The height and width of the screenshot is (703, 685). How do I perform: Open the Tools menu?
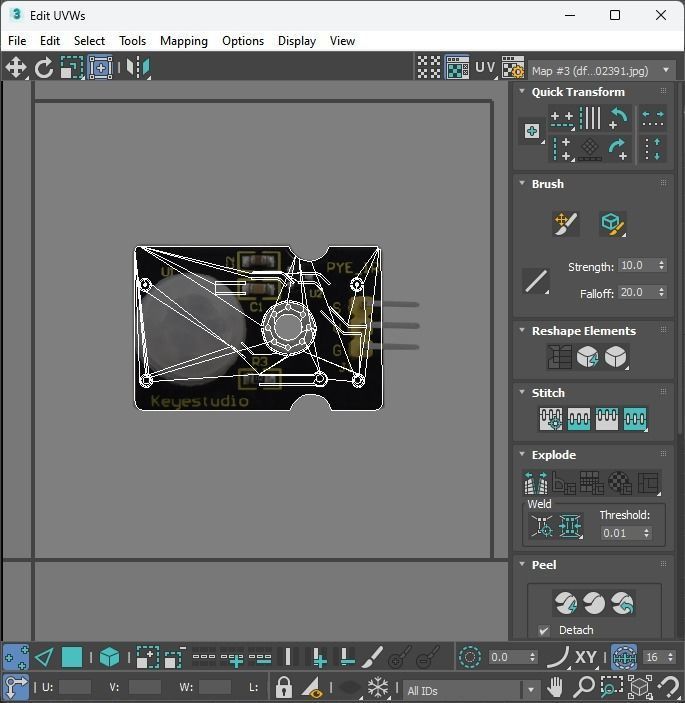(132, 41)
